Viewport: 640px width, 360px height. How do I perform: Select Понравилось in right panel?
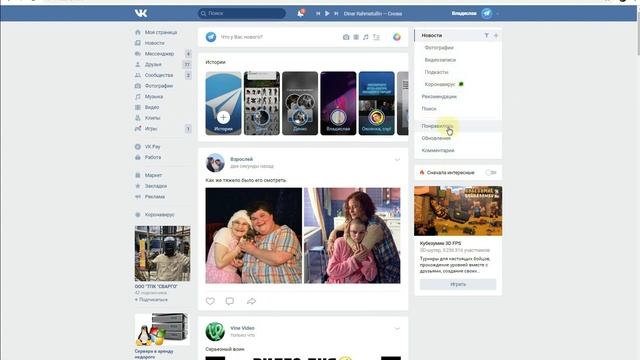437,126
